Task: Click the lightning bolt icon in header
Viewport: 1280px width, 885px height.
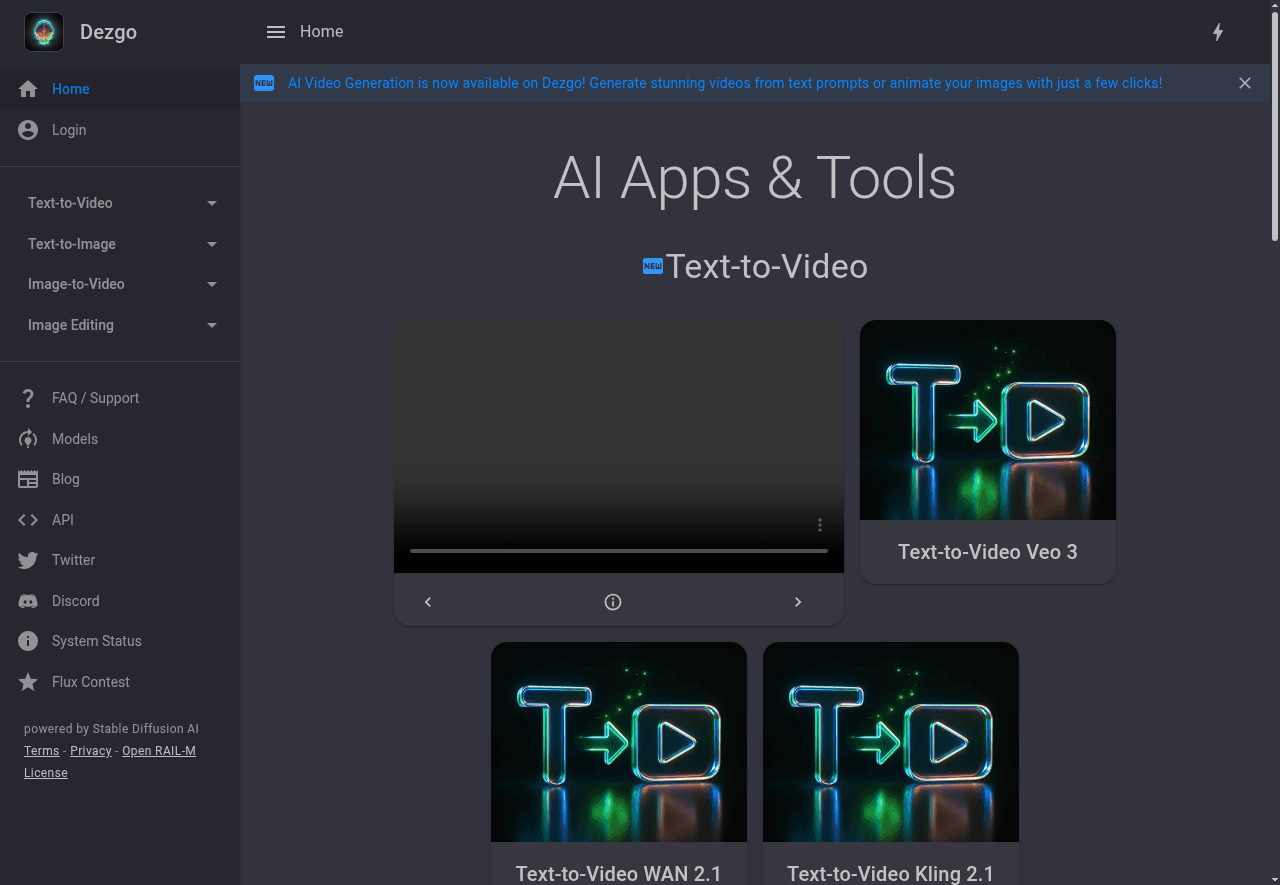Action: [x=1218, y=32]
